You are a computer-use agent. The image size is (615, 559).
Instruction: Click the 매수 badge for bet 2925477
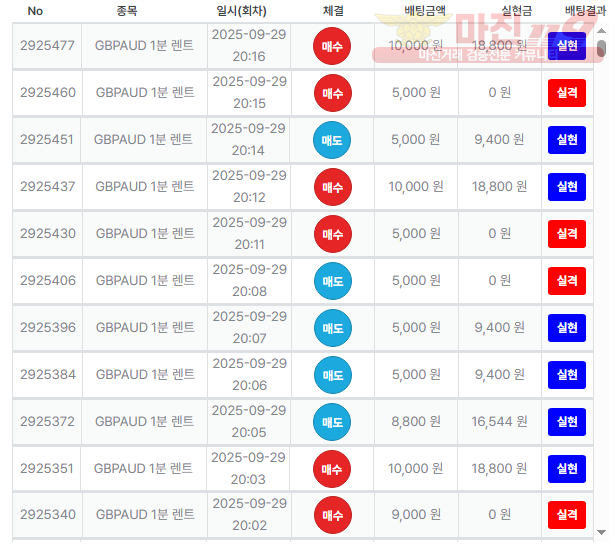(x=332, y=46)
